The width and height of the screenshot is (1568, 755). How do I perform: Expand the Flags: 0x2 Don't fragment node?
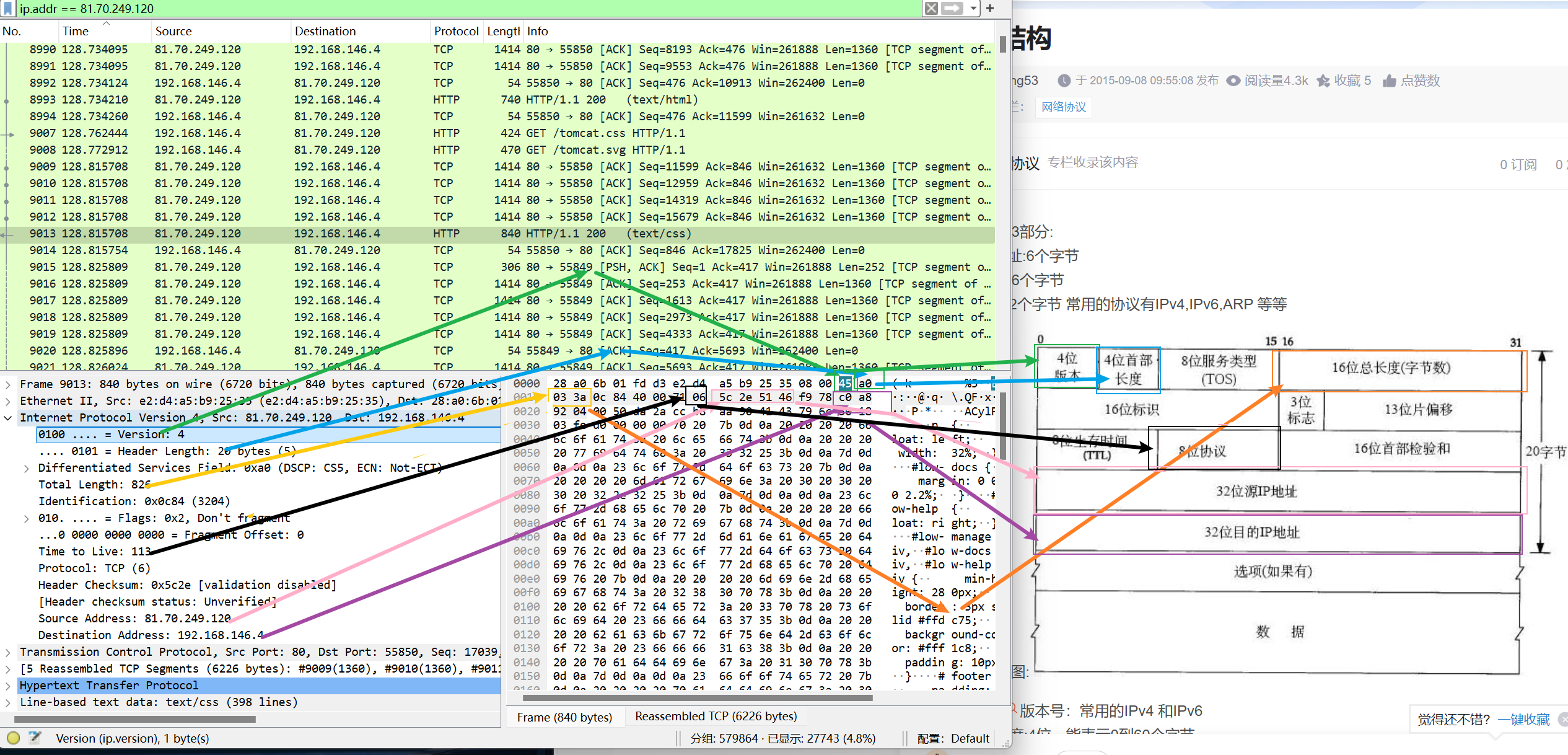click(26, 518)
